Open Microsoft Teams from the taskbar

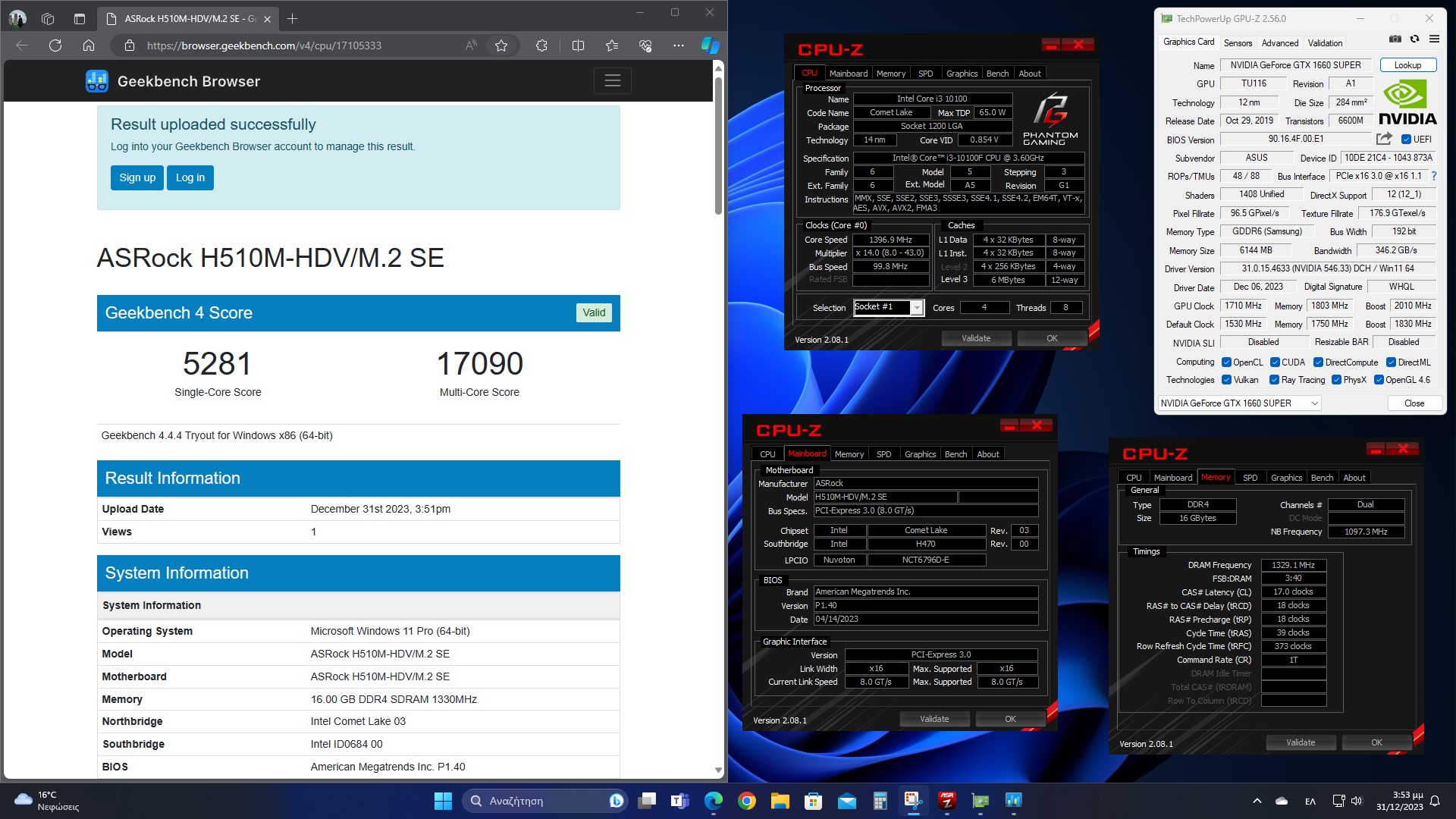[680, 801]
